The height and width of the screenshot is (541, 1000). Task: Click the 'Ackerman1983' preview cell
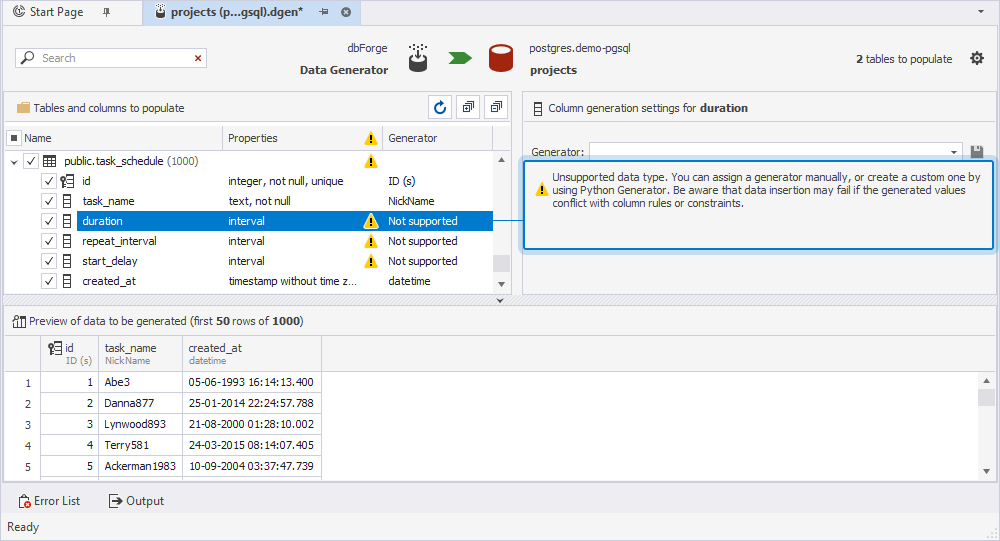coord(140,466)
